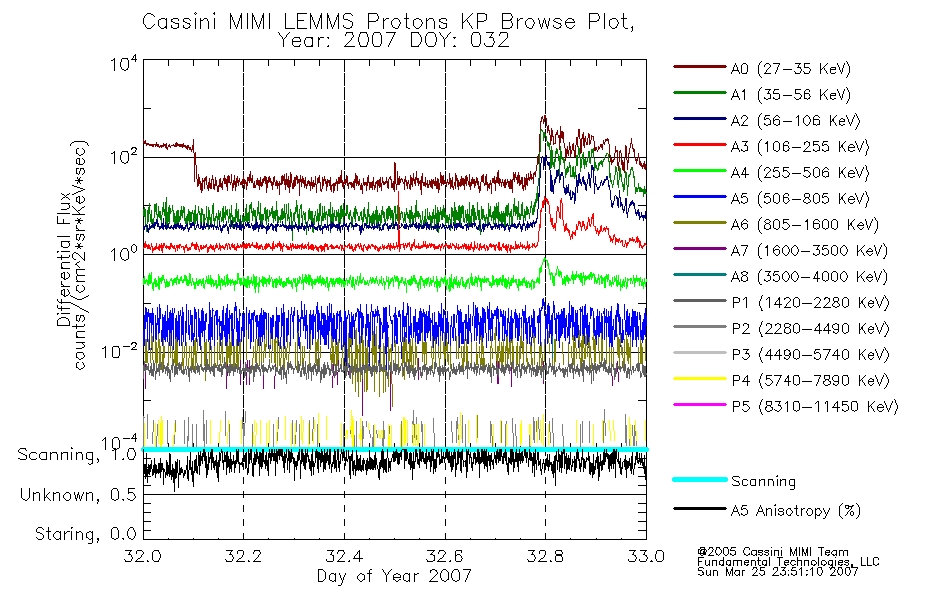Viewport: 950px width, 600px height.
Task: Click the Sun Mar 25 23:51:10 2007 timestamp
Action: click(777, 572)
